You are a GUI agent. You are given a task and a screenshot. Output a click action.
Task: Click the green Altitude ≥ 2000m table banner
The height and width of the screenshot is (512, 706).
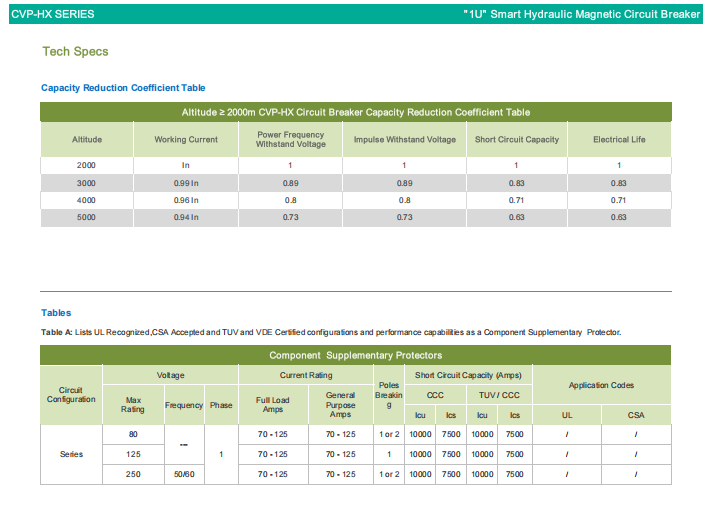click(x=355, y=112)
